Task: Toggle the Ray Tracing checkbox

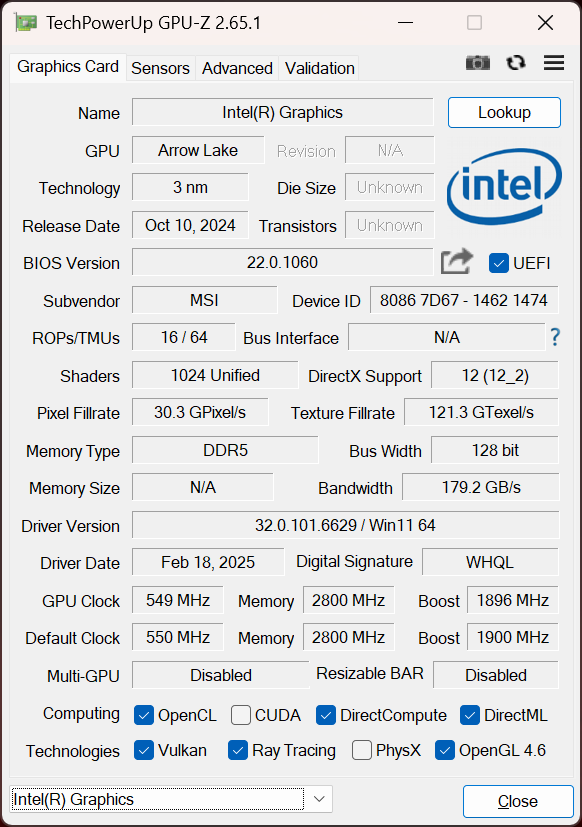Action: (x=238, y=750)
